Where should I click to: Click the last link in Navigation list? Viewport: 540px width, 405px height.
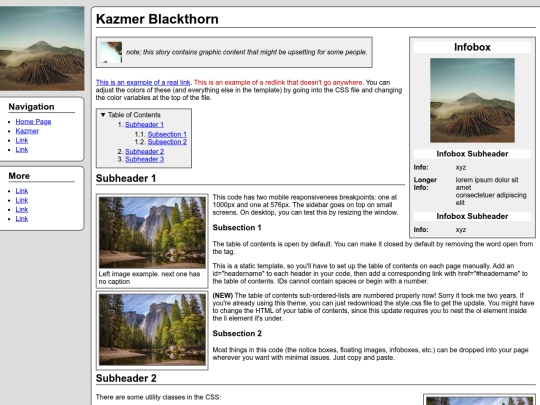tap(22, 149)
